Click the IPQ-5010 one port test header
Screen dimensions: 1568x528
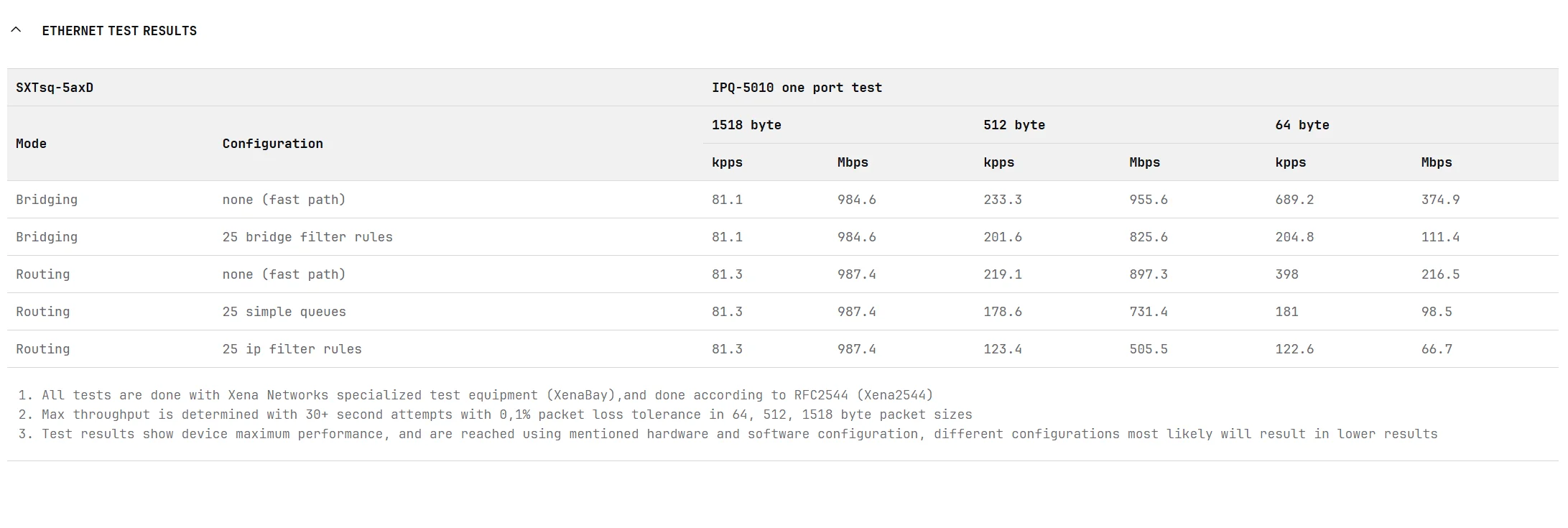click(797, 88)
